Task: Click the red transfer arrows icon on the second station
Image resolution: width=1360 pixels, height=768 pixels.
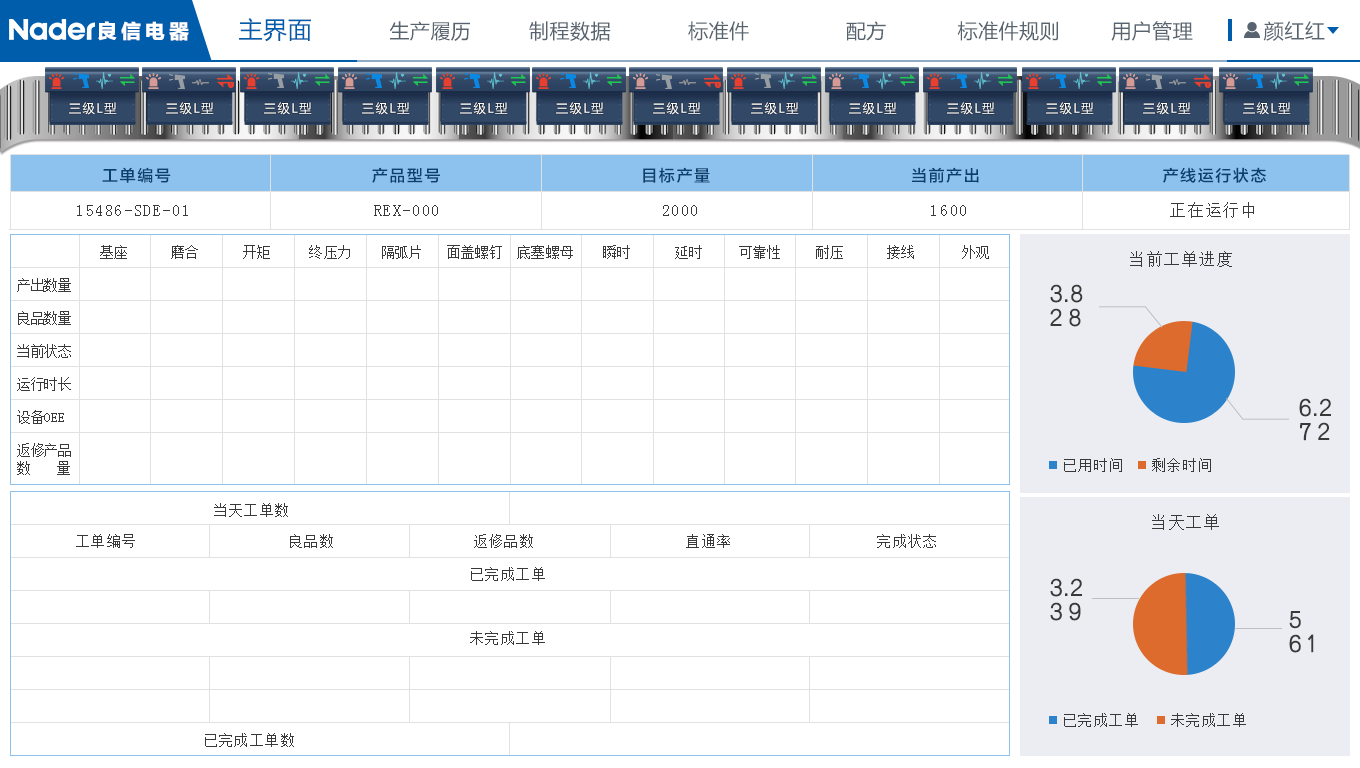Action: (225, 80)
